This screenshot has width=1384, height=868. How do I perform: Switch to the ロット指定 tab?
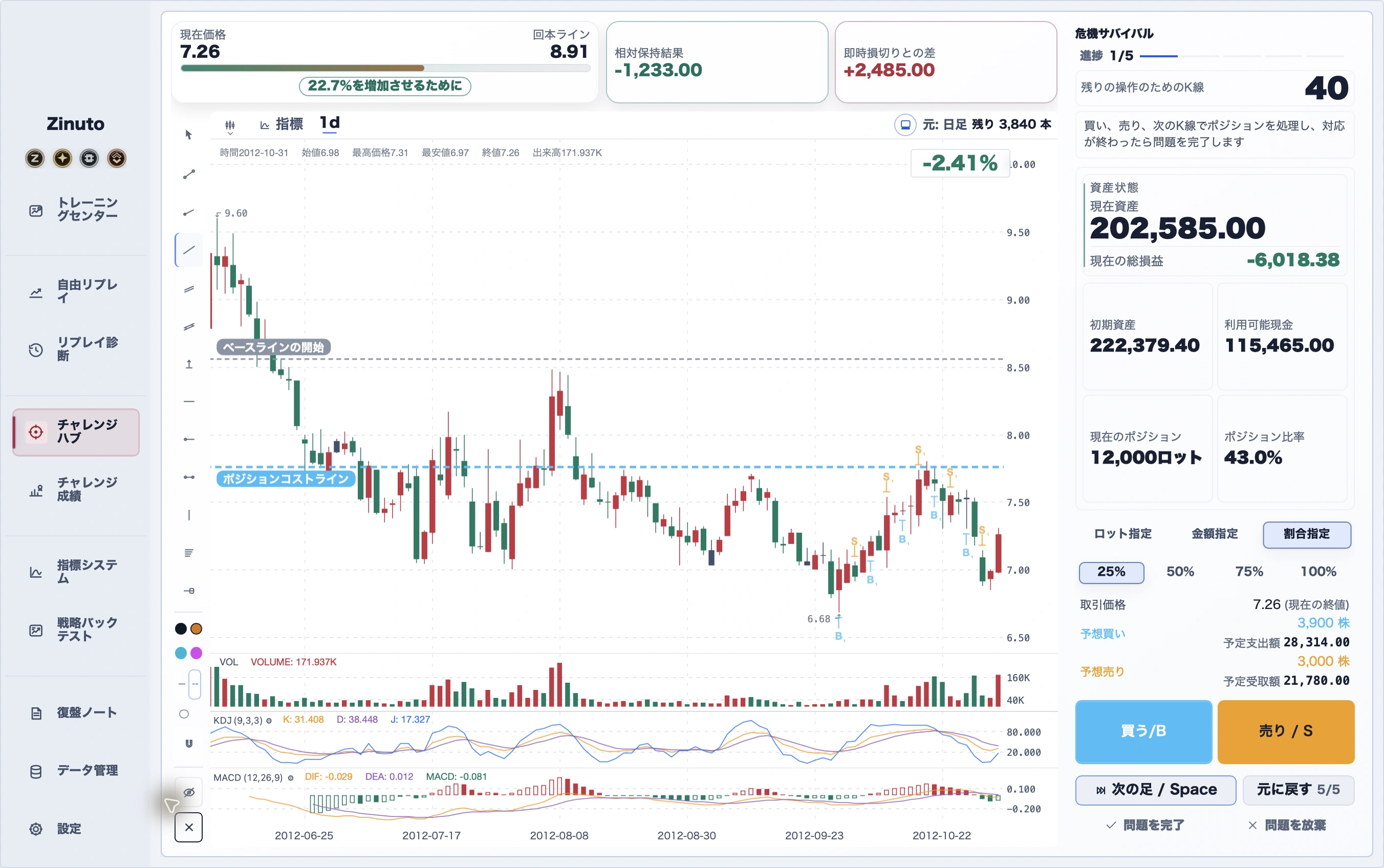click(1123, 534)
